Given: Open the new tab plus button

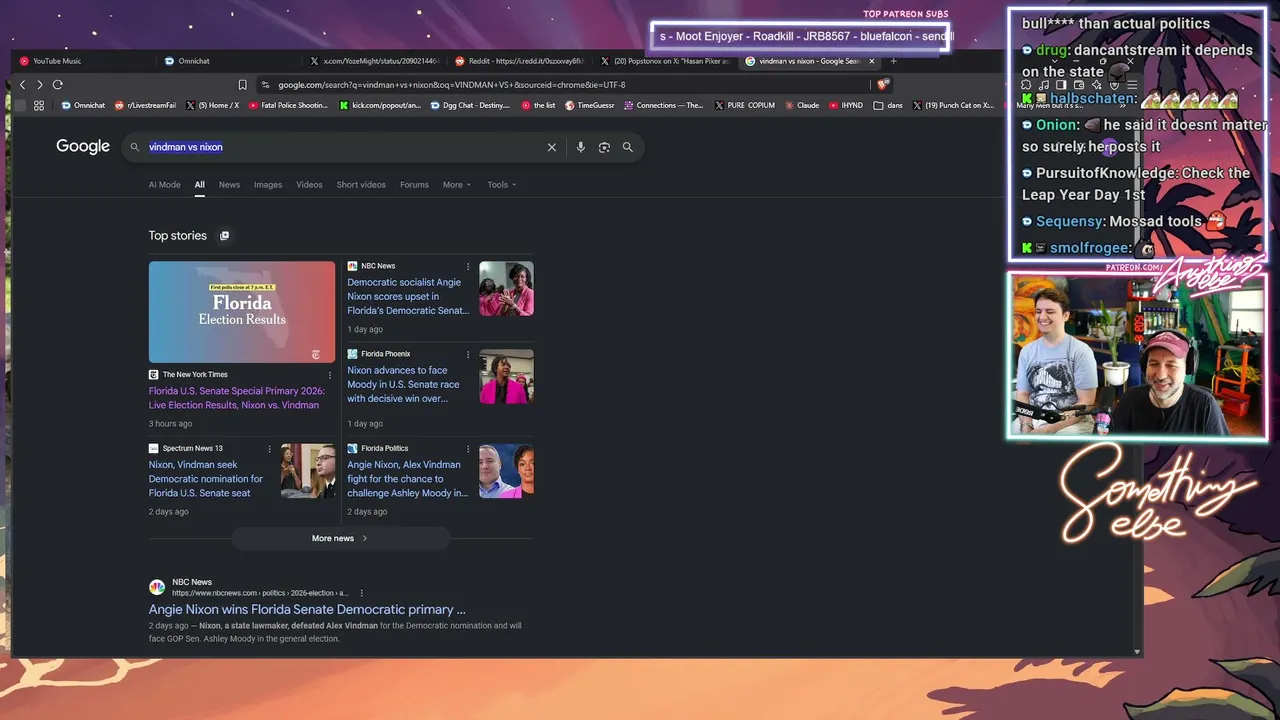Looking at the screenshot, I should coord(893,61).
